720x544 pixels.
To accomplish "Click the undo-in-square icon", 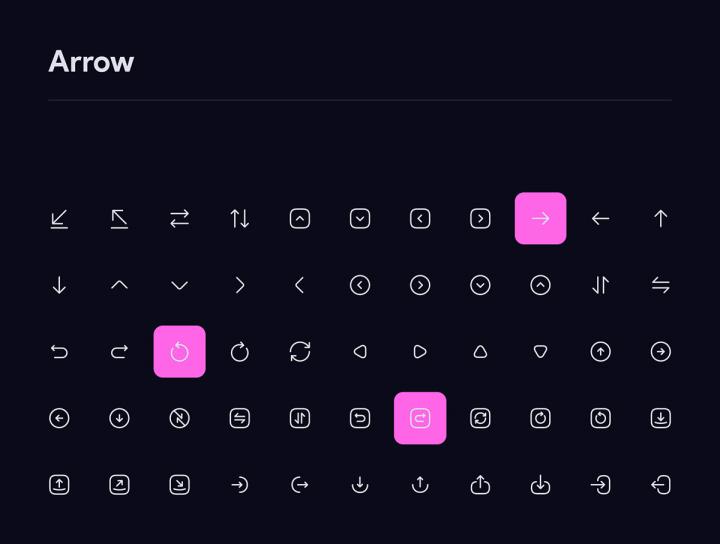I will coord(360,418).
